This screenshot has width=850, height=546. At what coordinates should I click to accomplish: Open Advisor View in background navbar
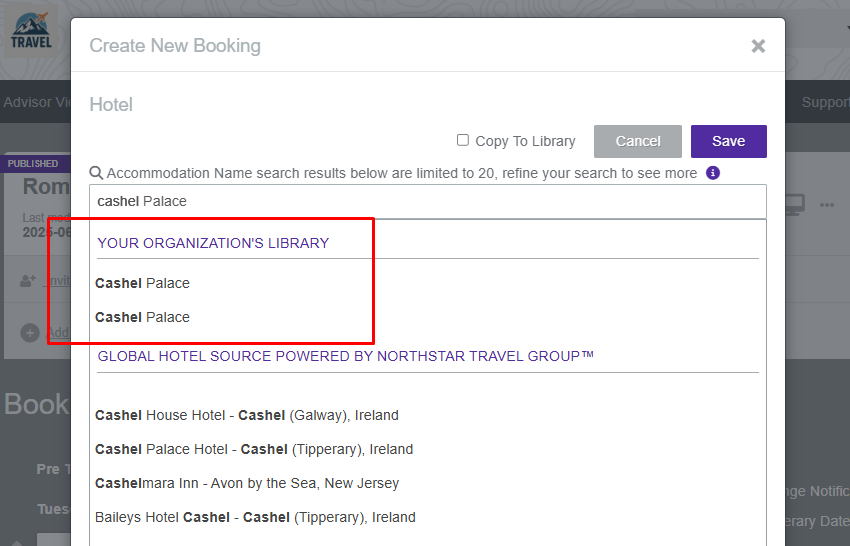[x=36, y=102]
